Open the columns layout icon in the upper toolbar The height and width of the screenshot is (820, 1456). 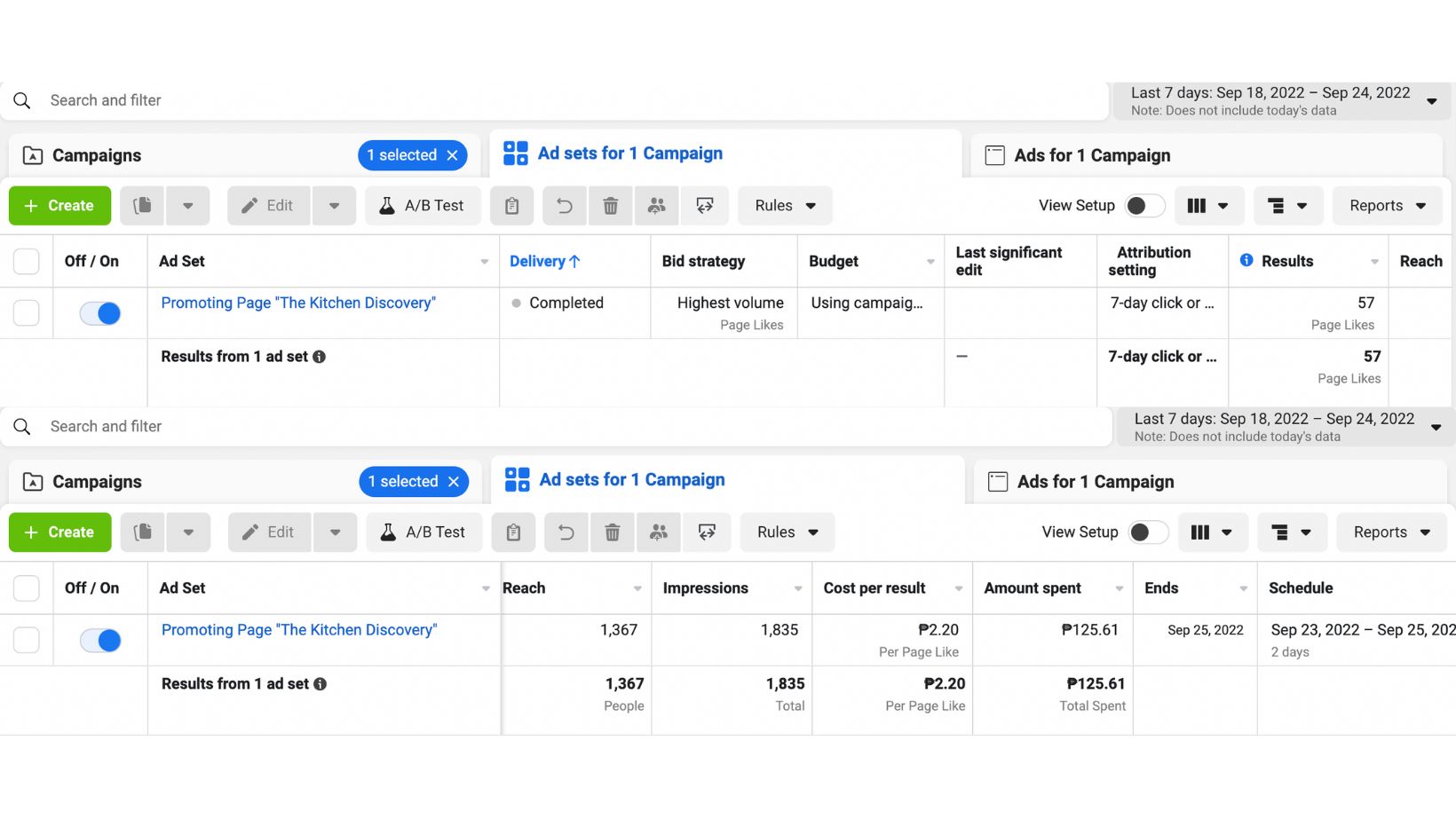click(1207, 206)
